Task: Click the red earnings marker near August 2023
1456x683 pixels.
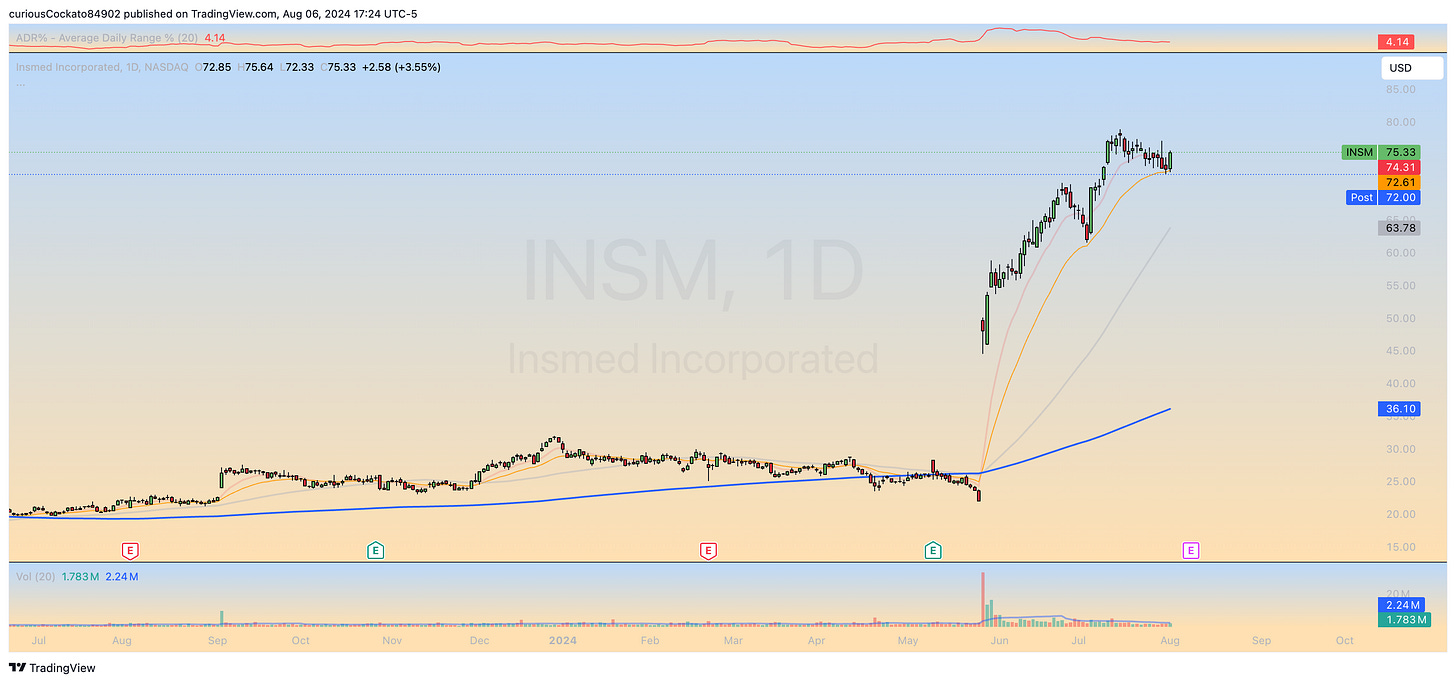Action: coord(129,549)
